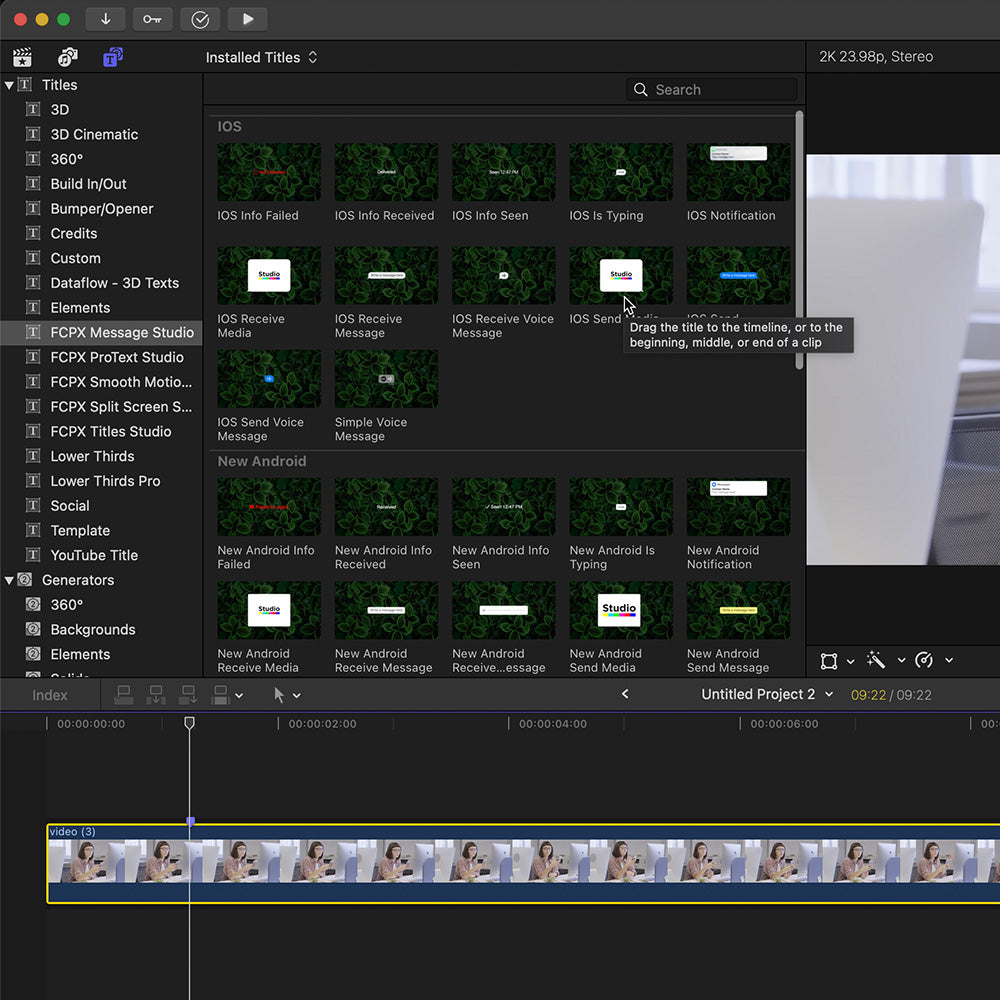Click the Import Media down-arrow button

pos(105,19)
